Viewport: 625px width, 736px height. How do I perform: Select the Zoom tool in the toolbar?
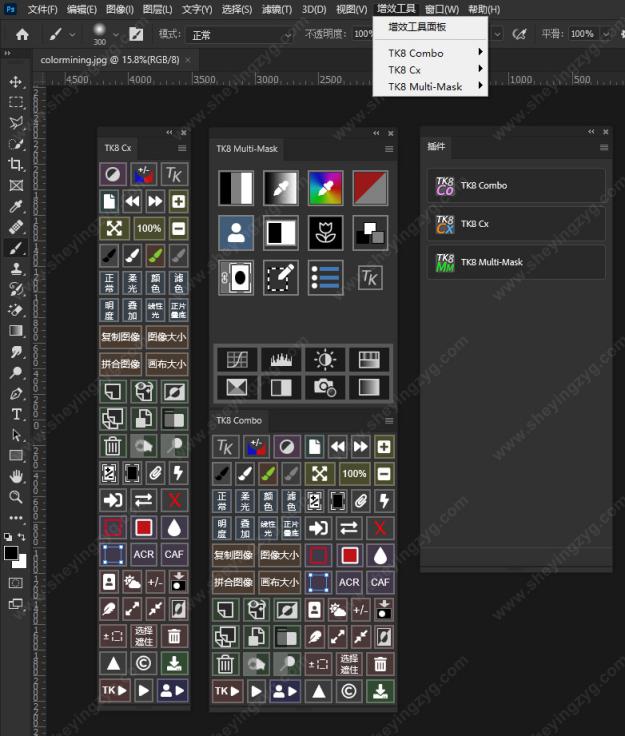tap(16, 497)
